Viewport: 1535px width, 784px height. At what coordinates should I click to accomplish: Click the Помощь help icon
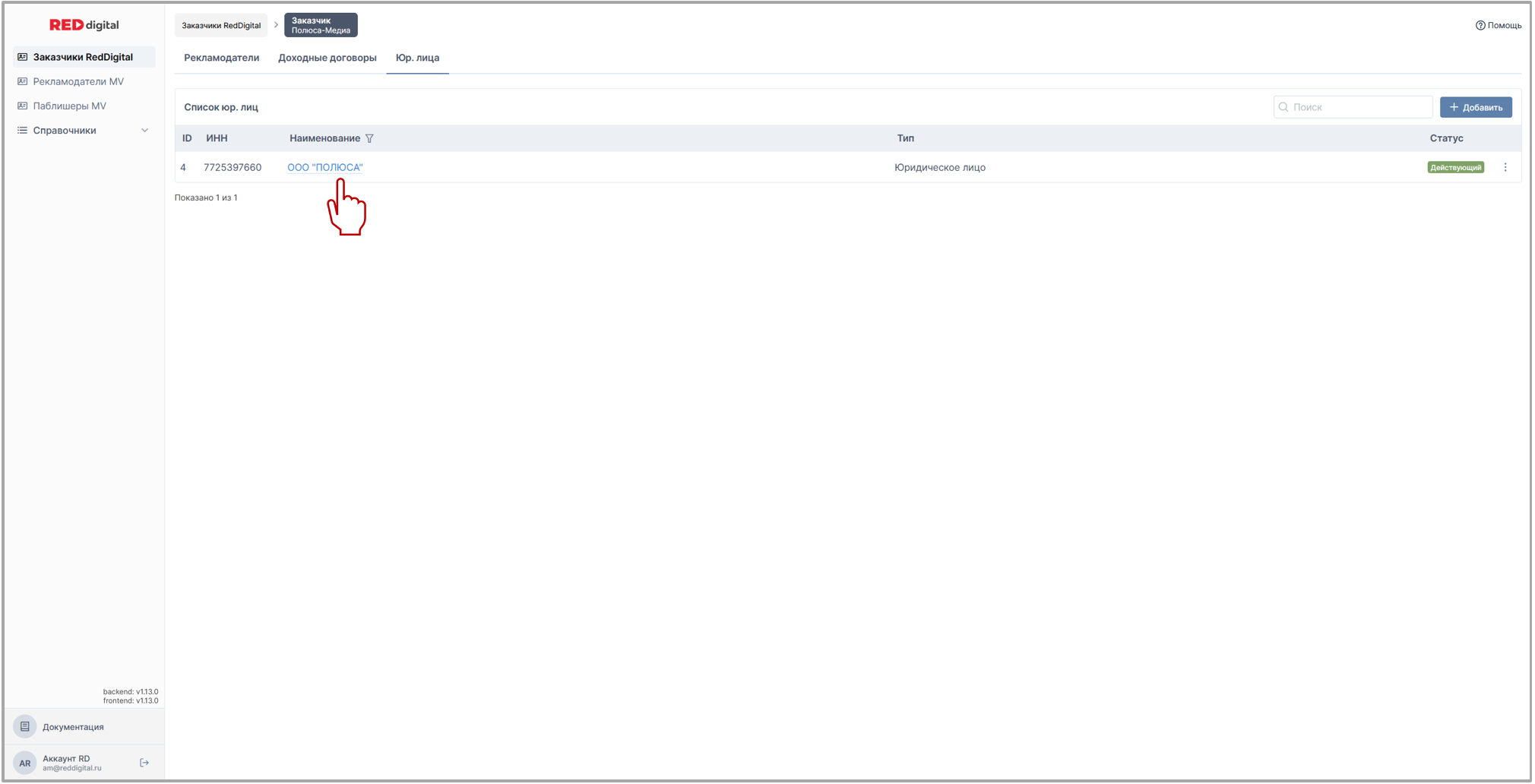[x=1480, y=25]
